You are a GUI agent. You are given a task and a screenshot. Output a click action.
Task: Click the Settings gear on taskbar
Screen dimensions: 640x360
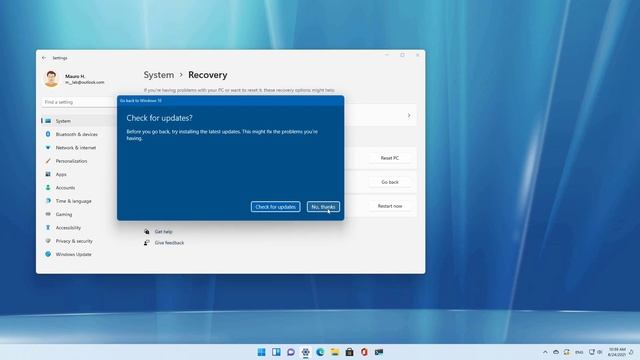pos(305,352)
